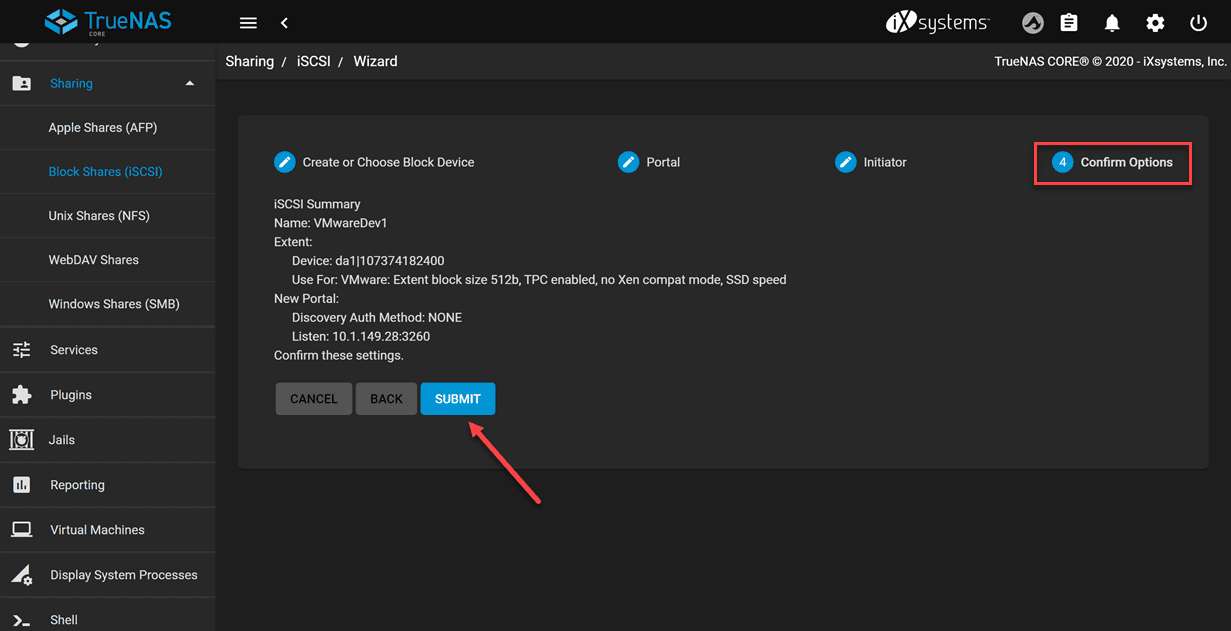Click the Reporting chart icon
This screenshot has height=631, width=1231.
click(21, 485)
